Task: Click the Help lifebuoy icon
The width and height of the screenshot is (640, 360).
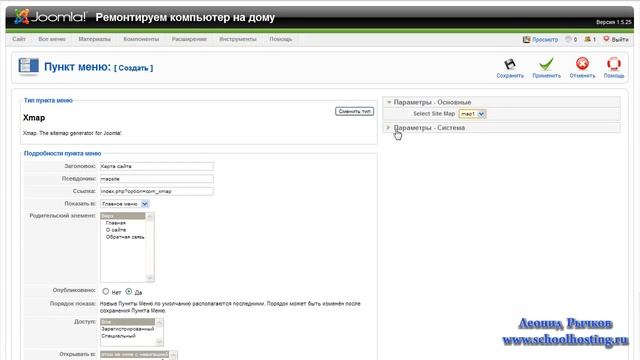Action: (x=613, y=64)
